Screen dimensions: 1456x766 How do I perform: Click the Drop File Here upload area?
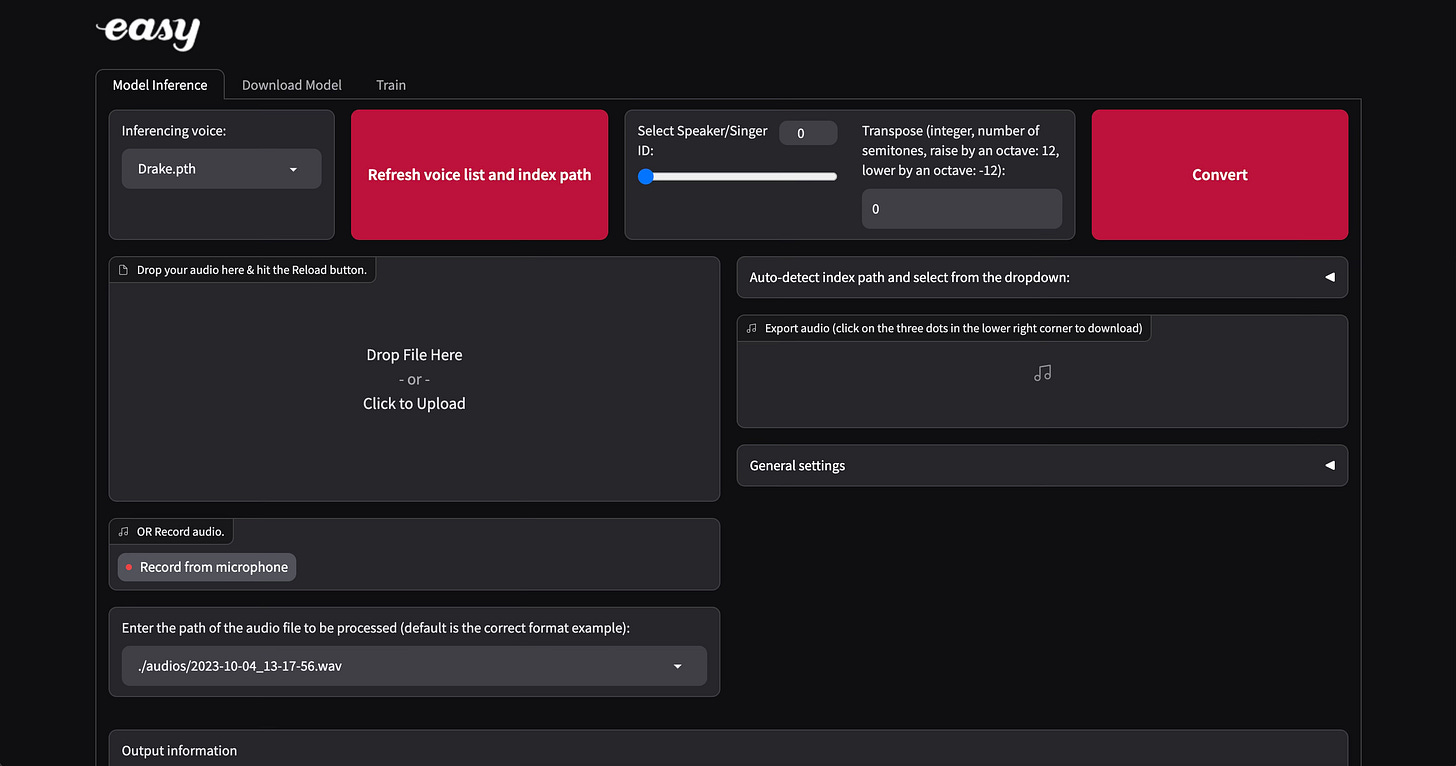pos(414,379)
